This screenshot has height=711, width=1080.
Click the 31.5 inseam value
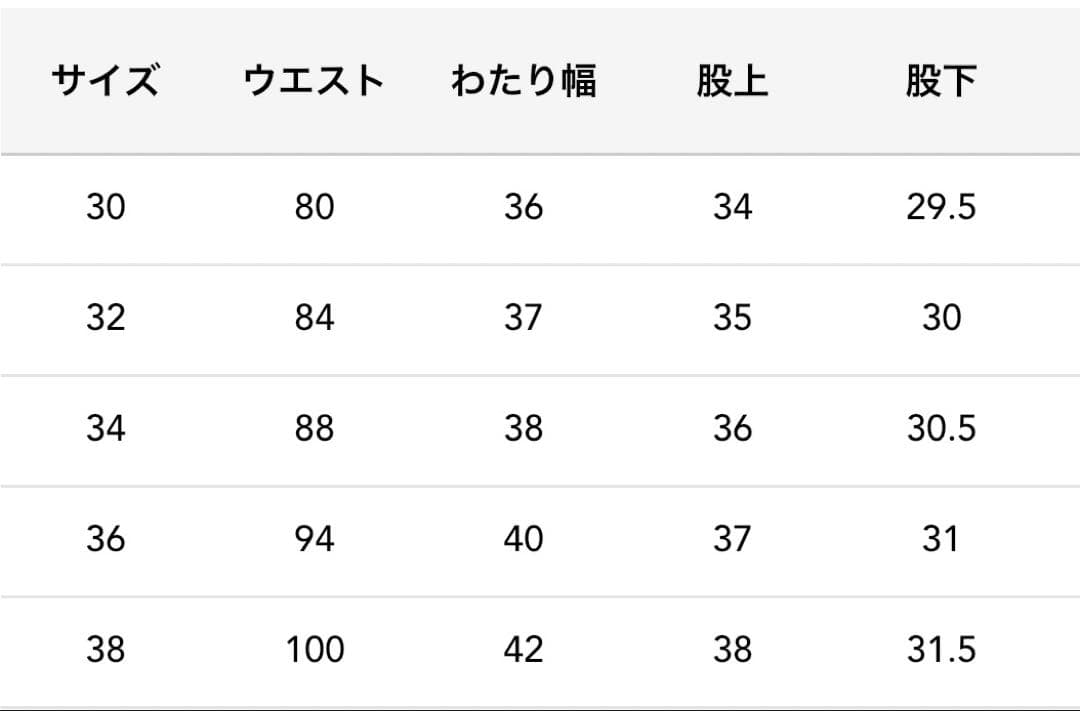click(941, 650)
